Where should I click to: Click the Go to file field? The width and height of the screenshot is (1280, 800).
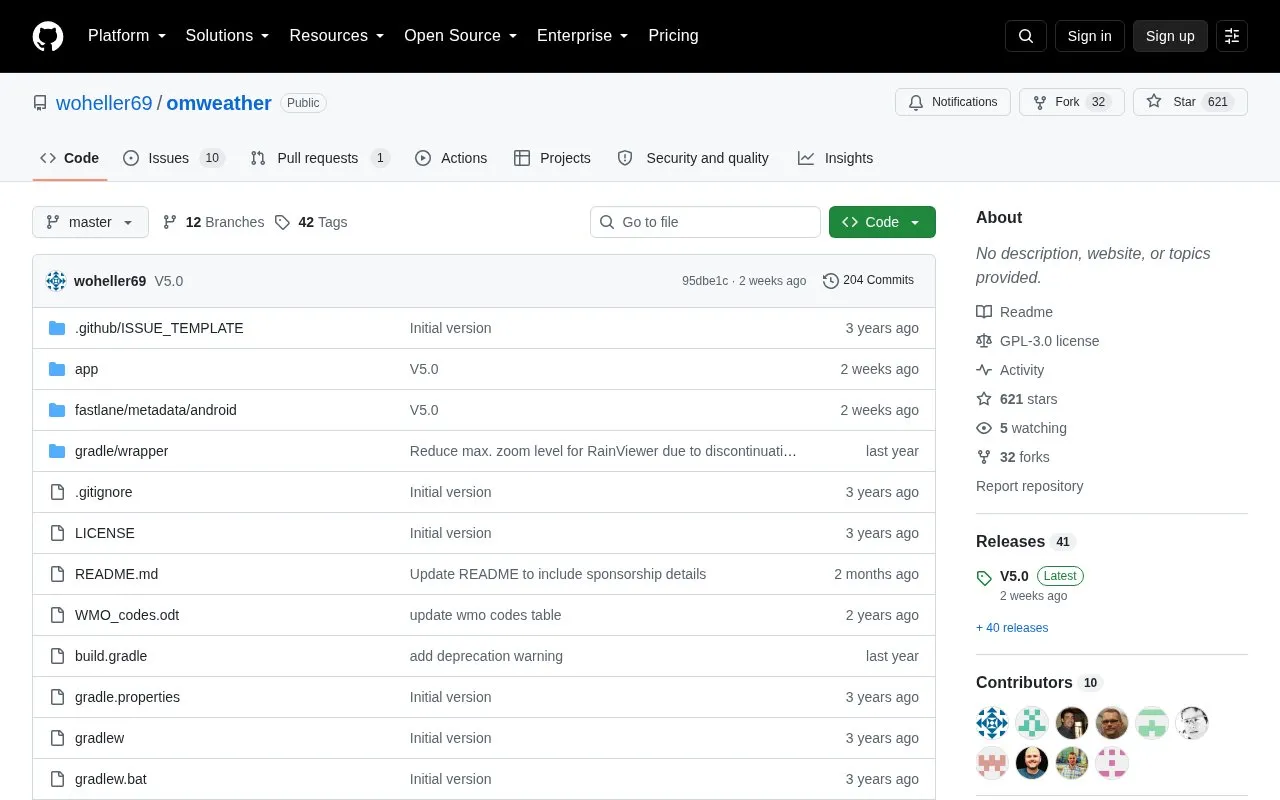point(705,222)
